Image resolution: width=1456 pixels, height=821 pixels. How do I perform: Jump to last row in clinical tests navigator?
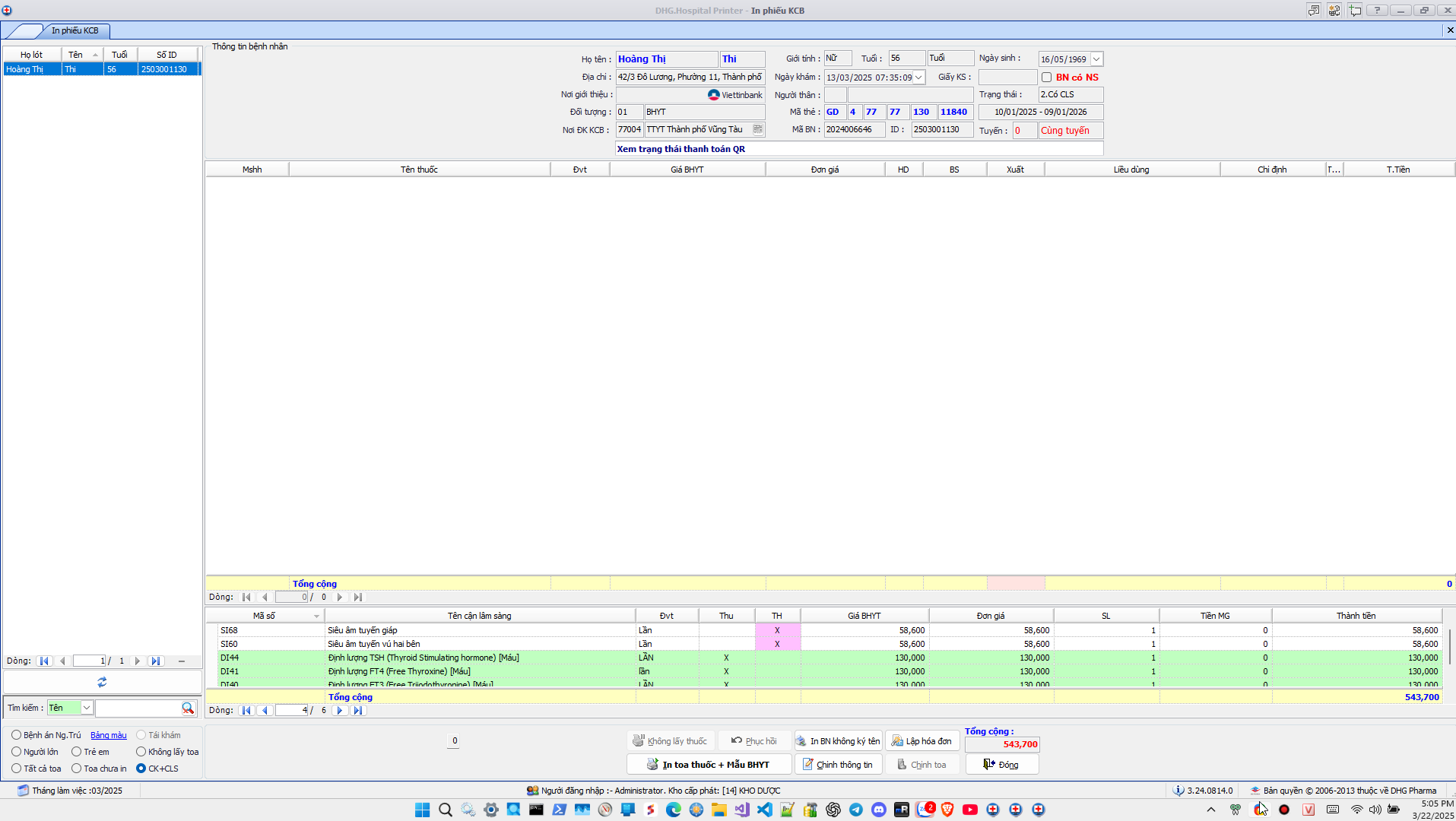358,711
